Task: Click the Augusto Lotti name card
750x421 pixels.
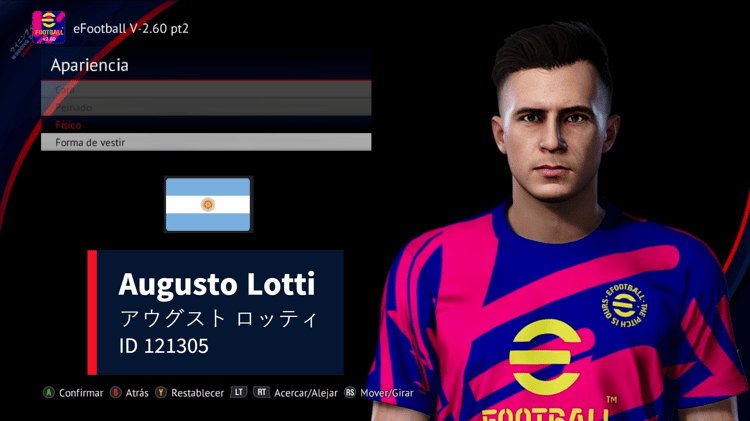Action: pos(215,312)
